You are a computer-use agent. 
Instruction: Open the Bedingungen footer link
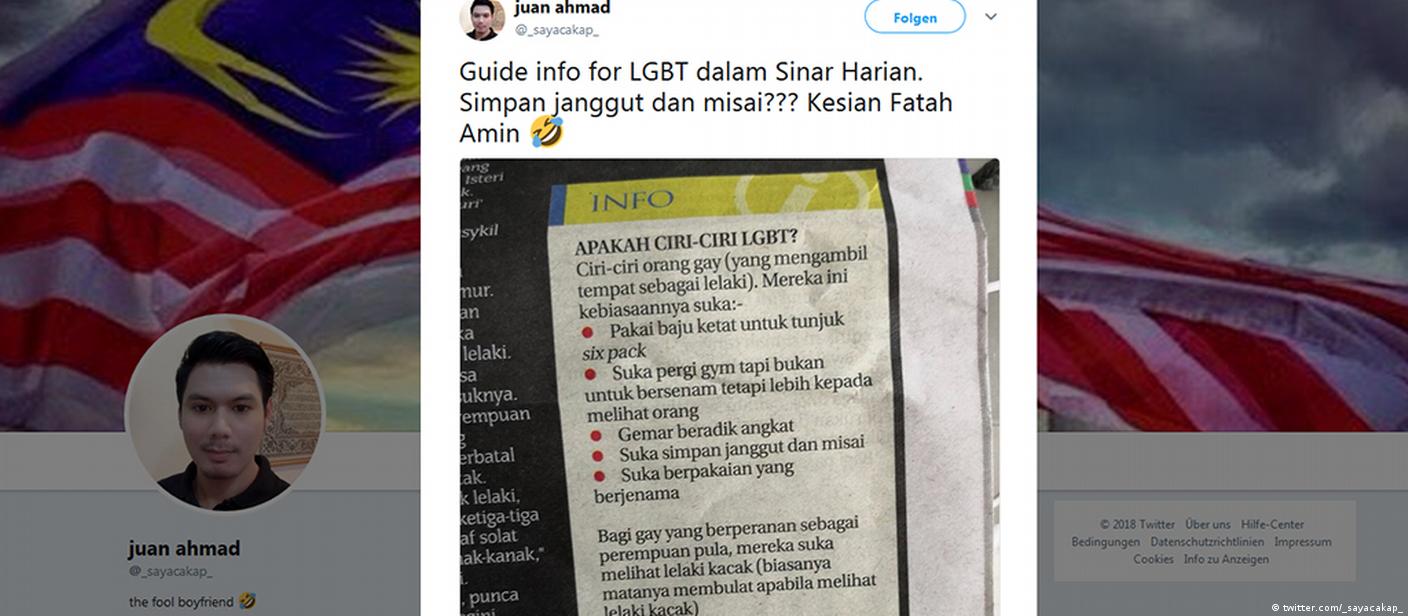[1106, 542]
